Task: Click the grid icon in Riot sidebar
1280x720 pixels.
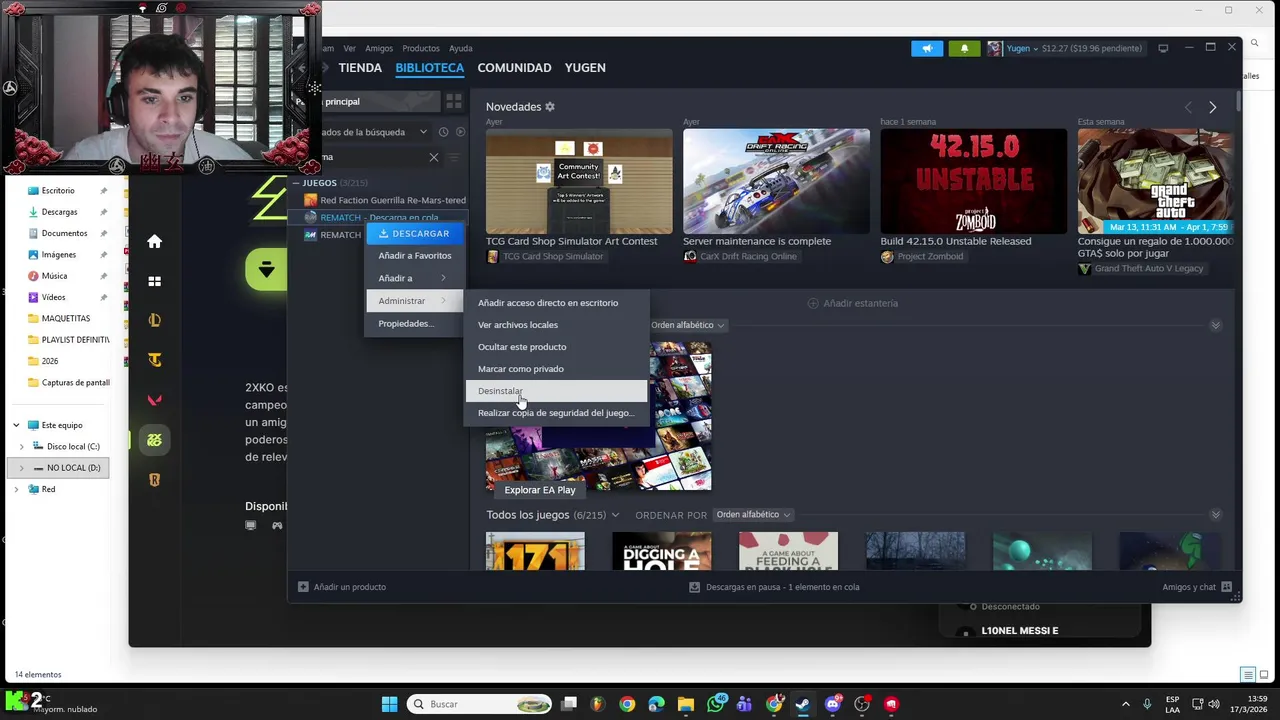Action: pyautogui.click(x=154, y=282)
